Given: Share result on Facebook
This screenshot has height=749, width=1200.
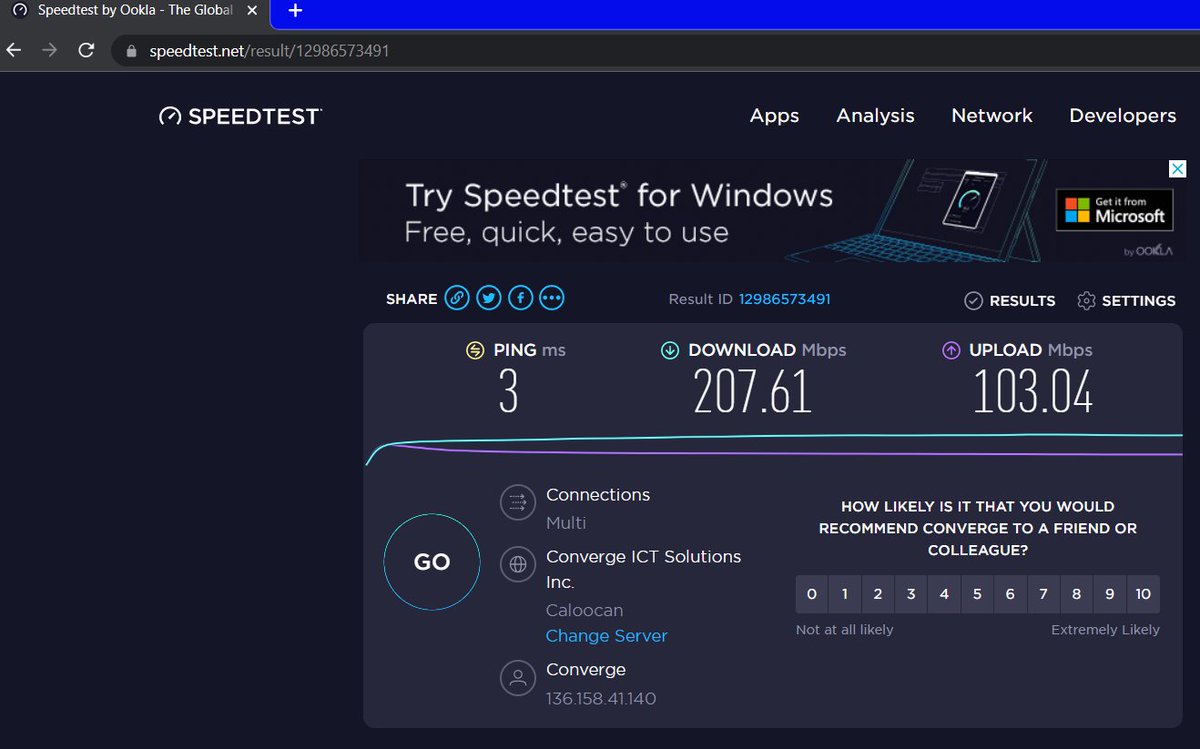Looking at the screenshot, I should (x=520, y=298).
